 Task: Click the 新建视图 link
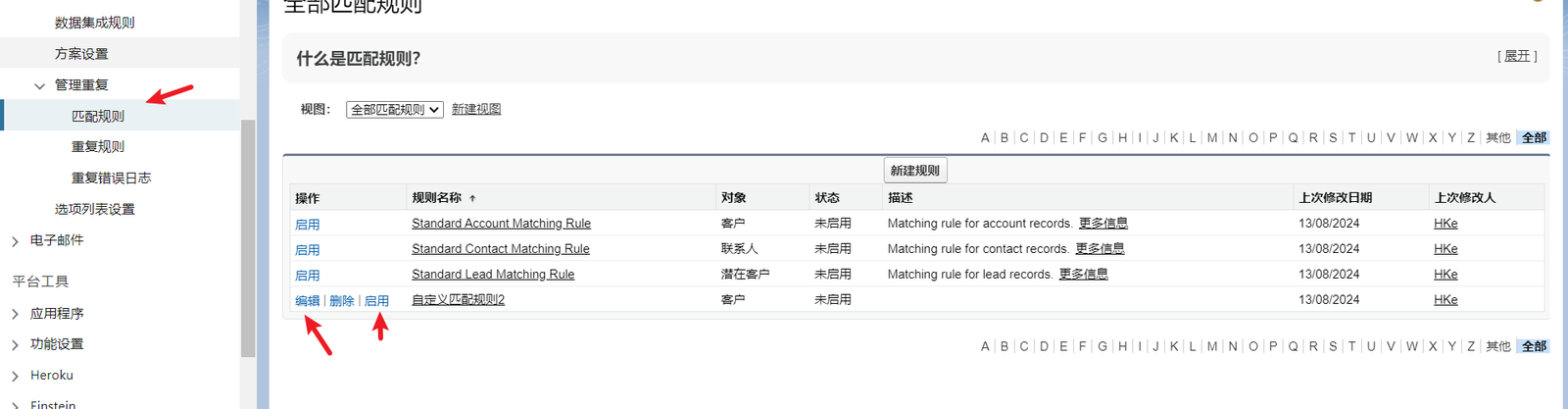pyautogui.click(x=476, y=110)
